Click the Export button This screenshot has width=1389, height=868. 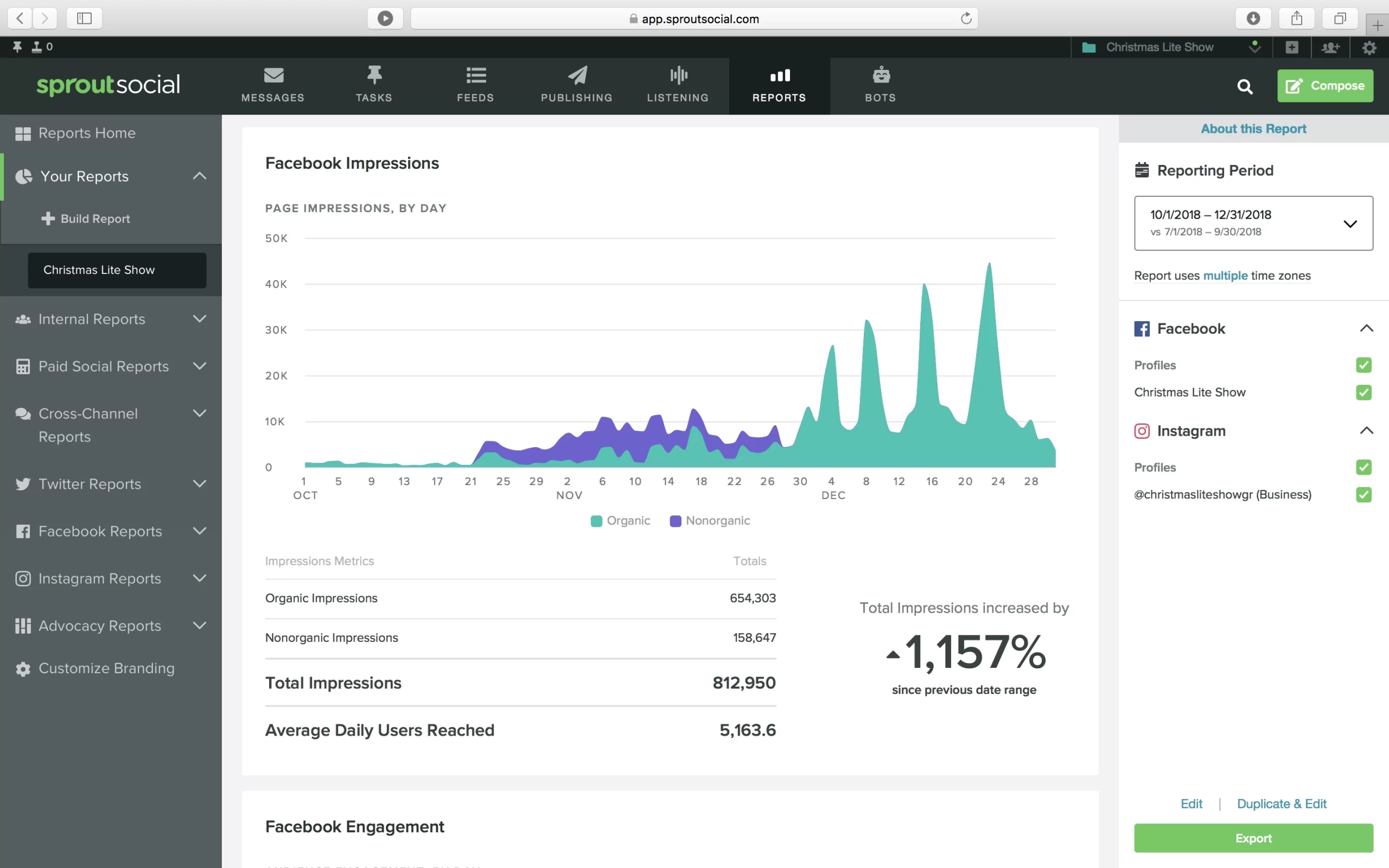[x=1253, y=839]
